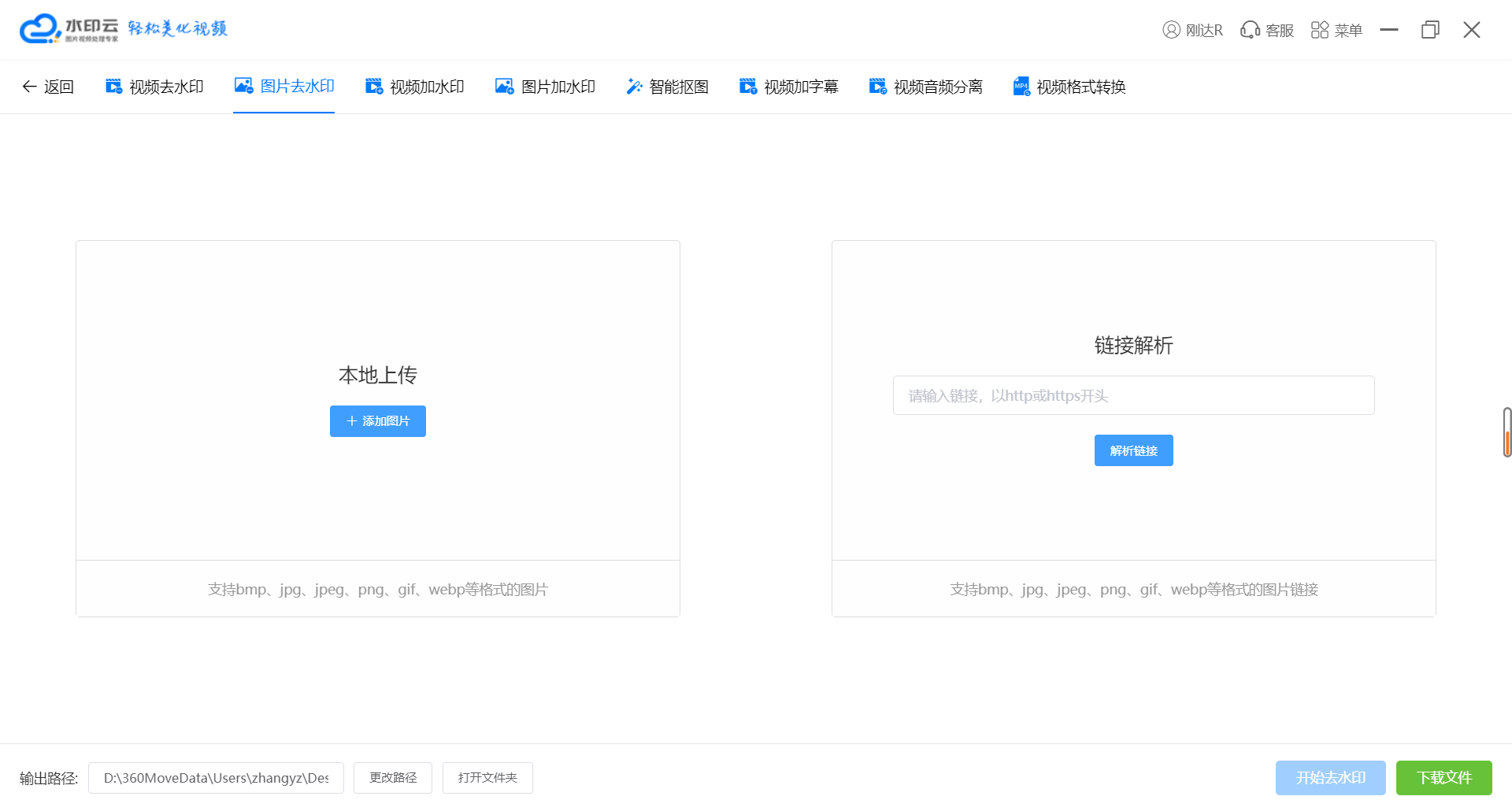
Task: Click the user avatar icon beside 刚达R
Action: [x=1172, y=30]
